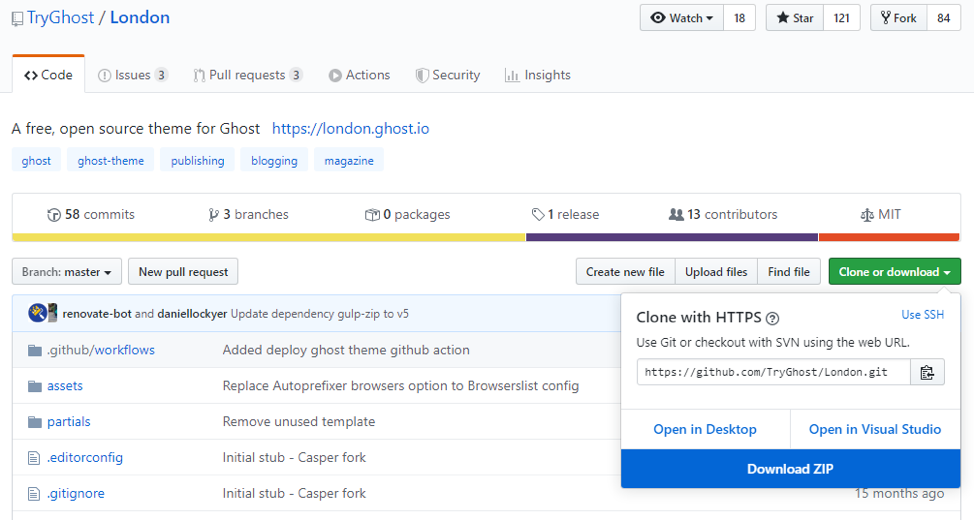Image resolution: width=974 pixels, height=520 pixels.
Task: Click Open in Visual Studio
Action: pyautogui.click(x=875, y=429)
